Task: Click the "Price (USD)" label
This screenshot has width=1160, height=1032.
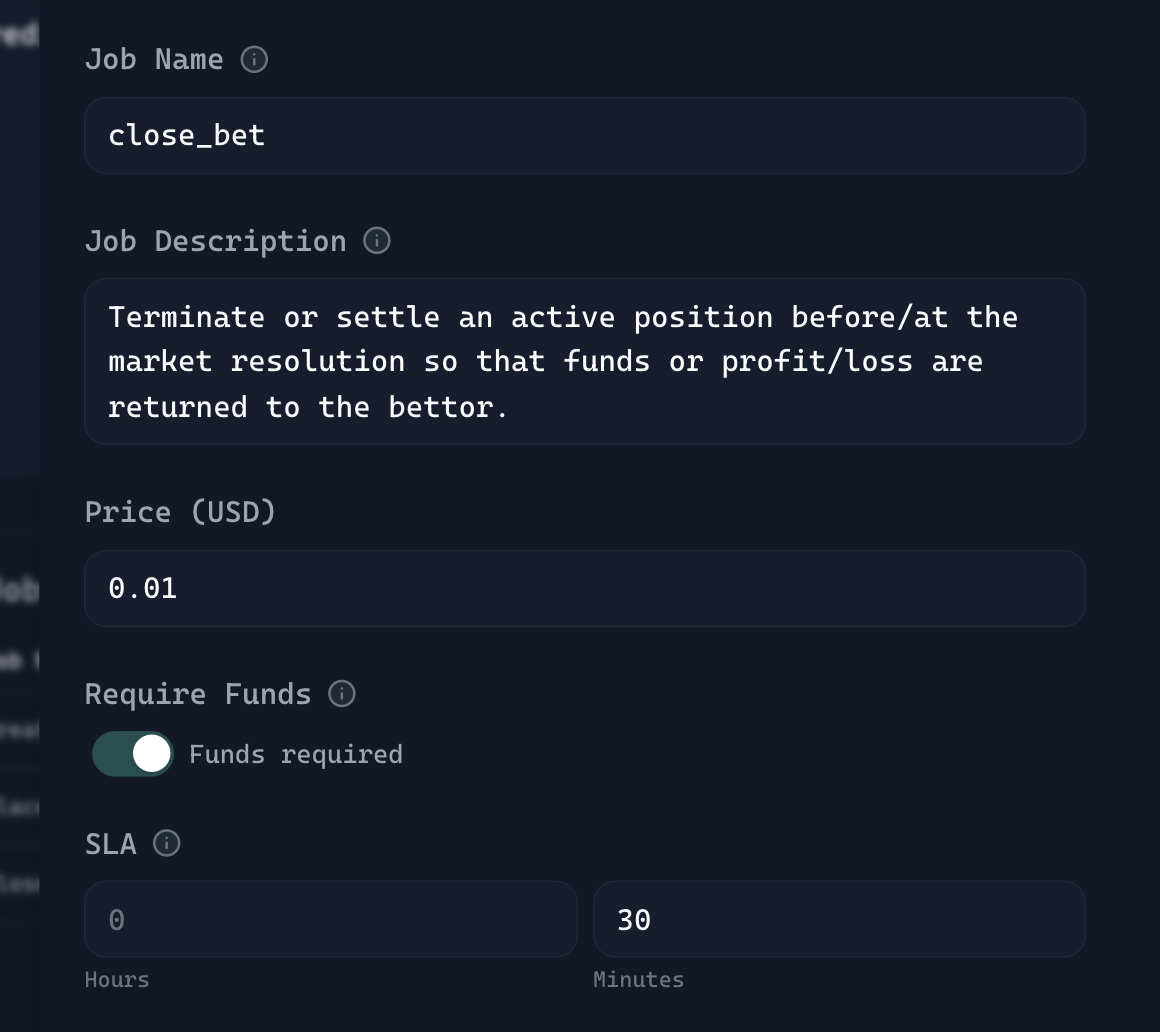Action: (x=180, y=512)
